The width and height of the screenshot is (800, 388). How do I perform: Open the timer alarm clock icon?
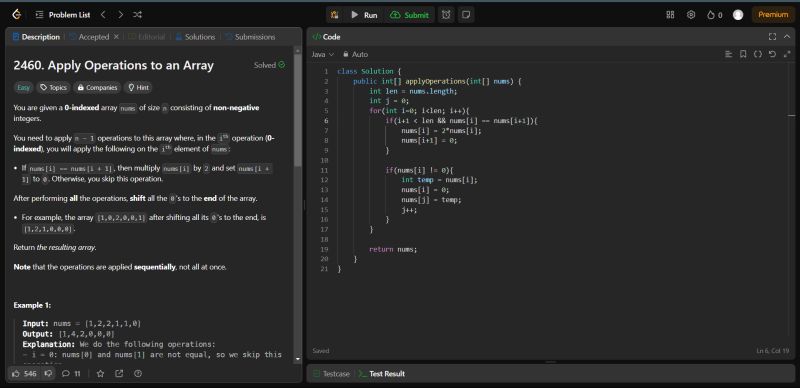pyautogui.click(x=446, y=15)
